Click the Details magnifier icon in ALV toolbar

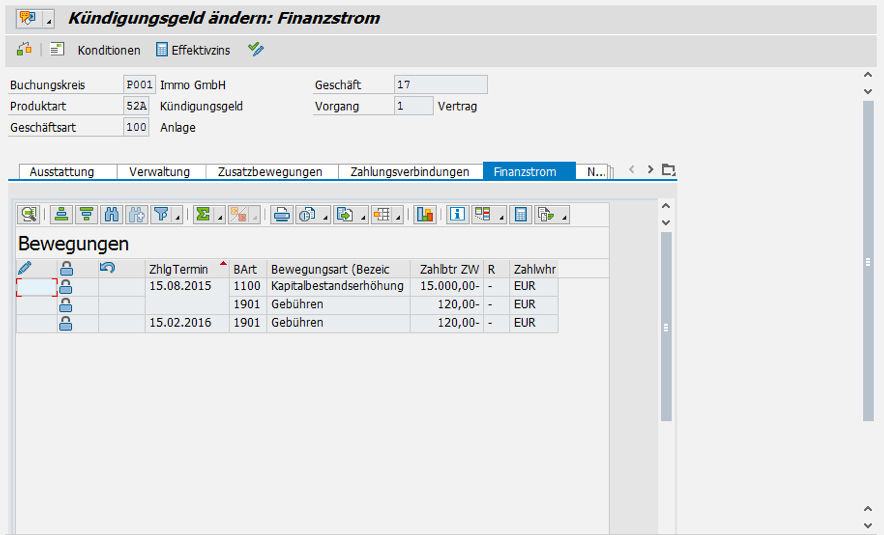(28, 214)
